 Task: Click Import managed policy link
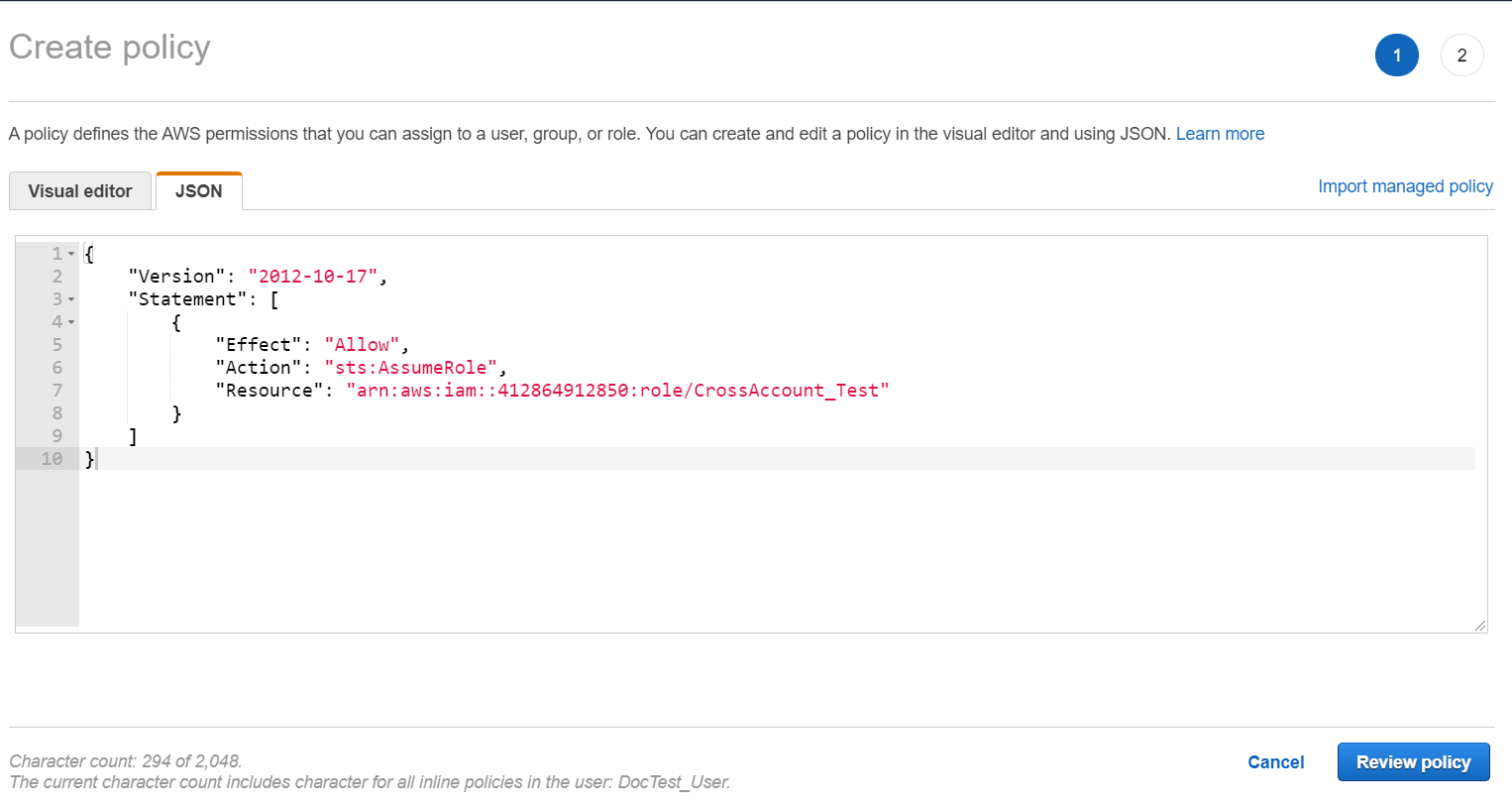pyautogui.click(x=1405, y=186)
